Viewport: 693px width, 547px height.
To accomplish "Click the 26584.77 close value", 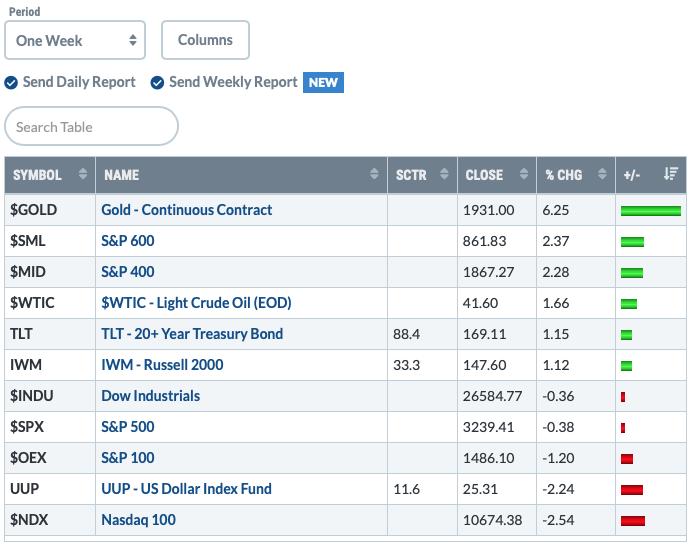I will (492, 396).
